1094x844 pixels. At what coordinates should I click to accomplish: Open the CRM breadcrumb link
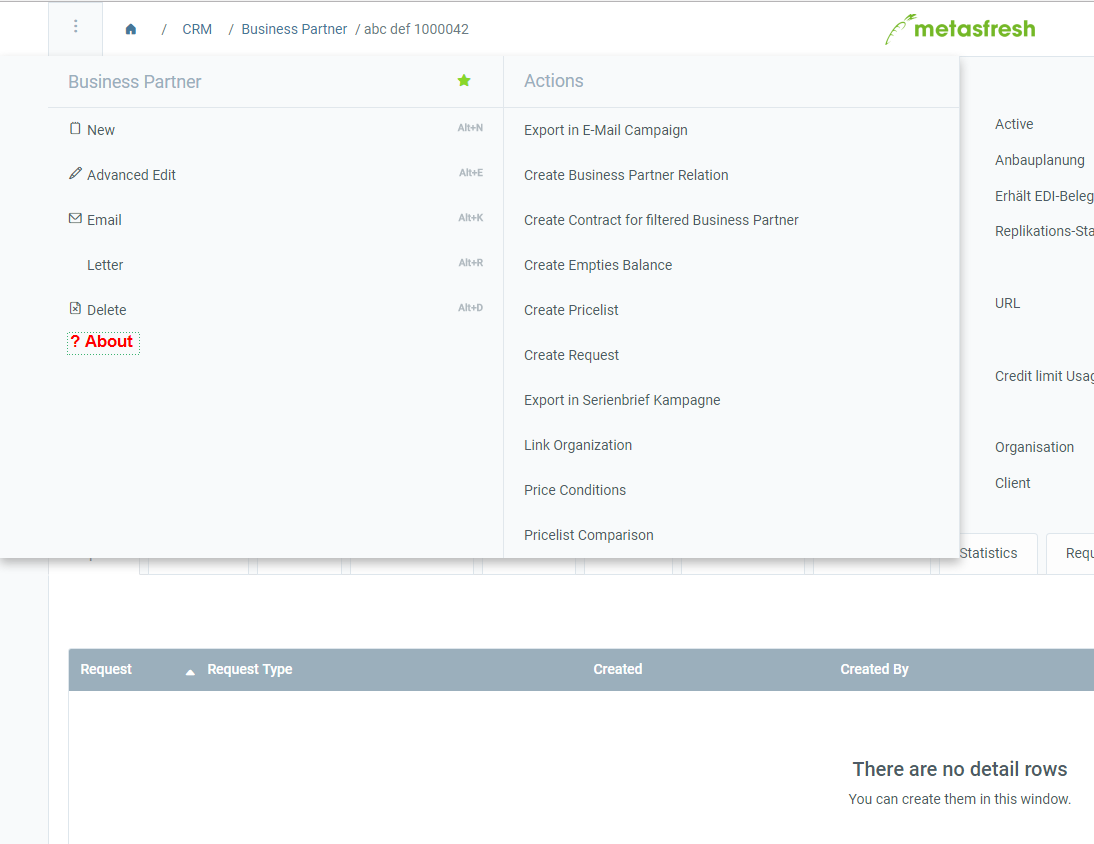coord(196,29)
